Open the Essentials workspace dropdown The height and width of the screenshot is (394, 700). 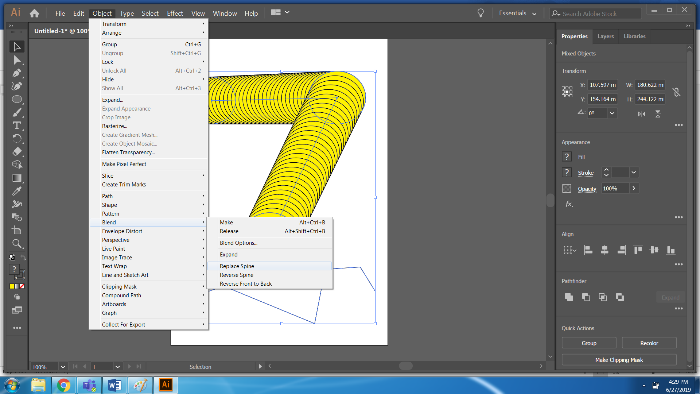pos(517,13)
